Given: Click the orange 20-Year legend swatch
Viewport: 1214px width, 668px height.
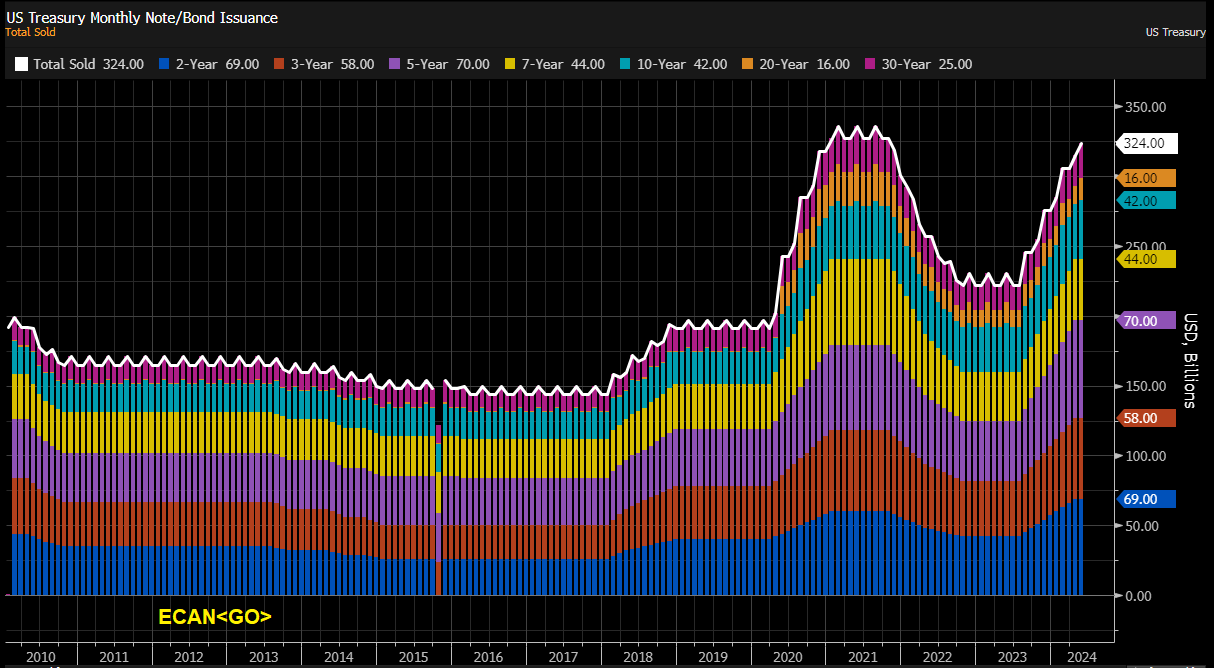Looking at the screenshot, I should tap(747, 64).
